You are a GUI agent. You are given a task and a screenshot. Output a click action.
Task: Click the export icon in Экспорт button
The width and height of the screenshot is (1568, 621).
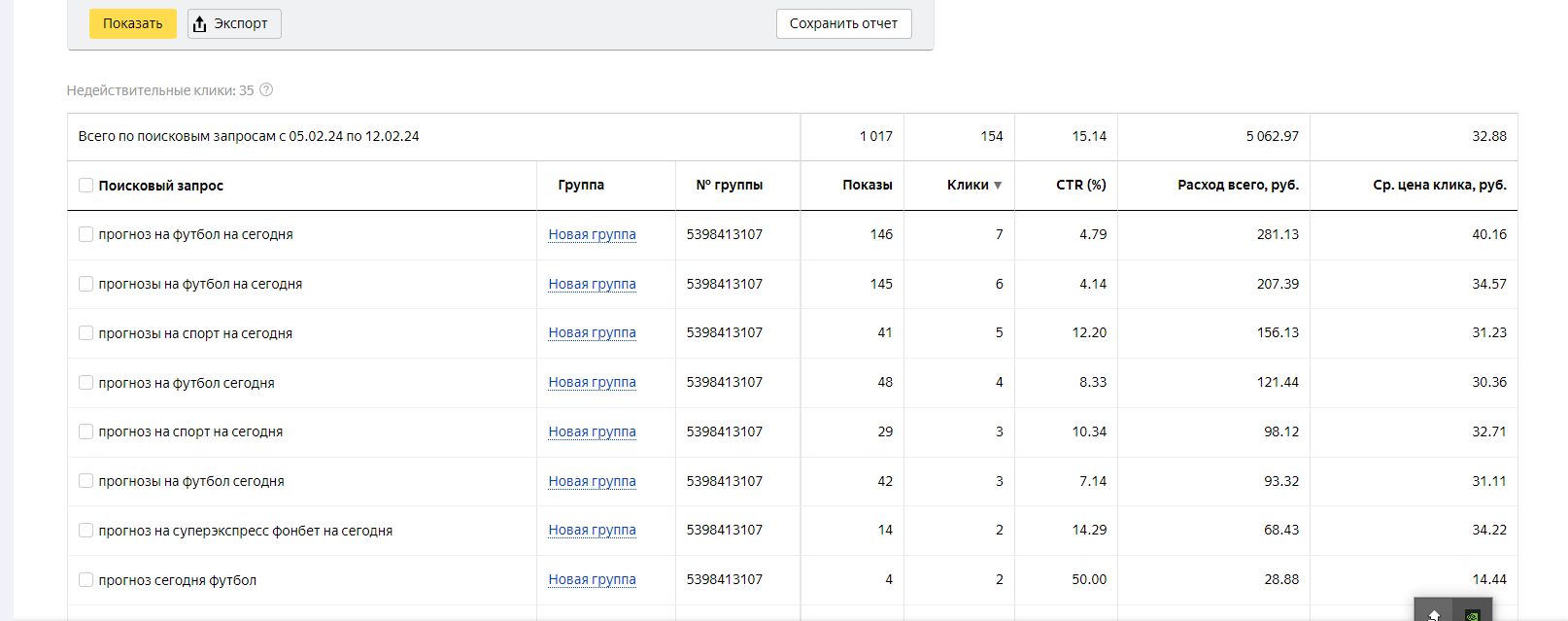[200, 24]
